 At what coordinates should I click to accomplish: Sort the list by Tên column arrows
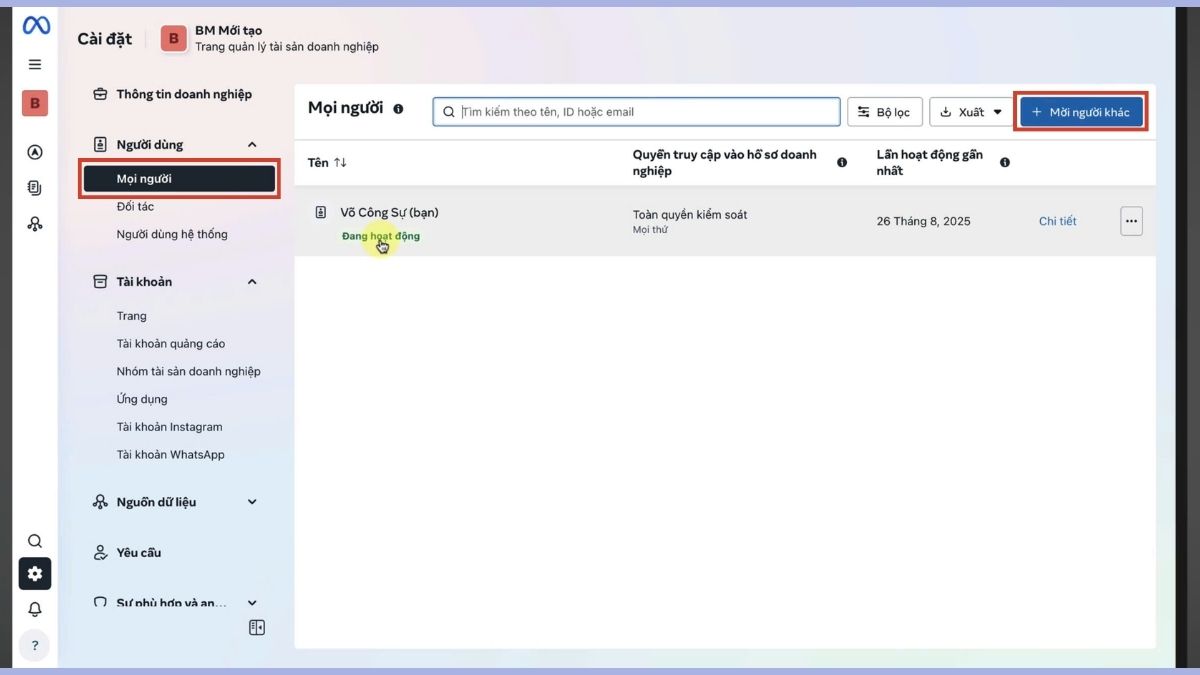point(340,162)
